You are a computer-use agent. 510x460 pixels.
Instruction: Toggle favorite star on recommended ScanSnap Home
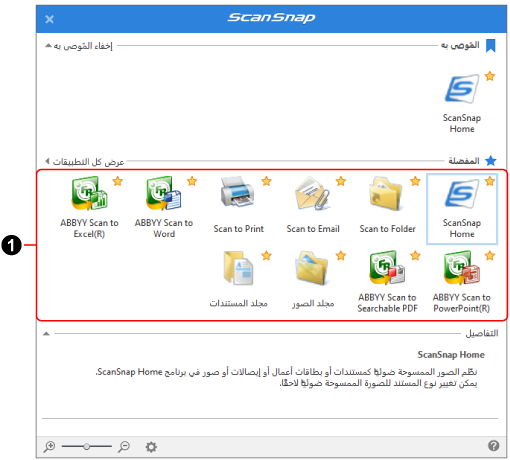490,76
